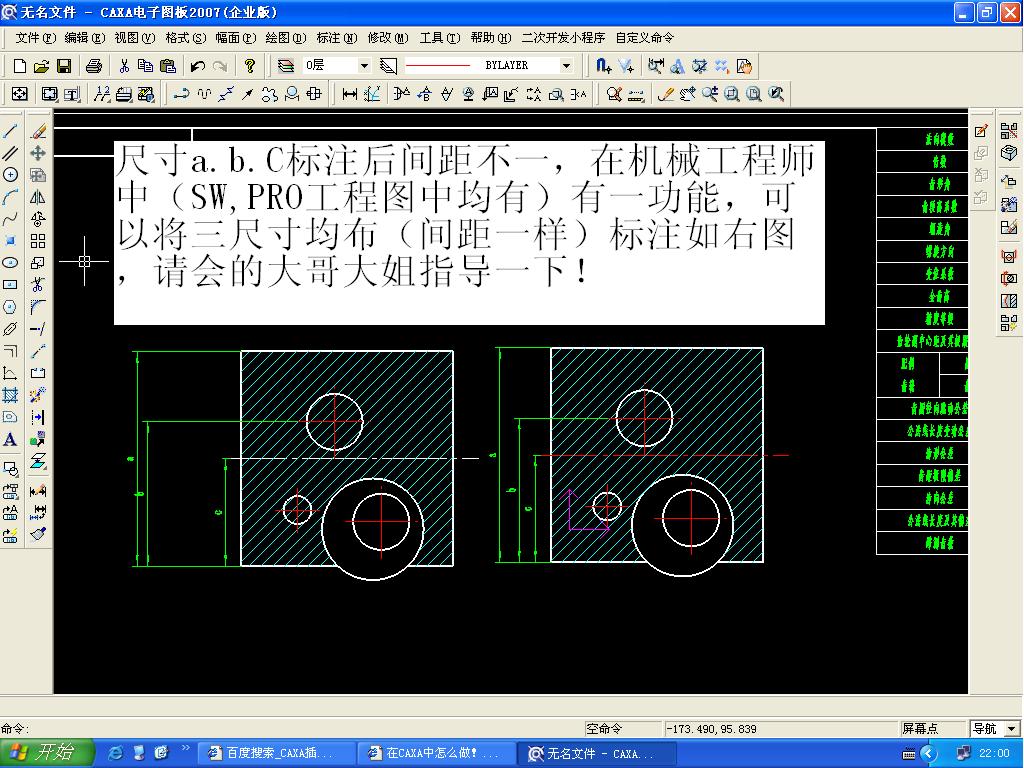Paste using the clipboard toolbar icon
Viewport: 1024px width, 768px height.
tap(168, 65)
